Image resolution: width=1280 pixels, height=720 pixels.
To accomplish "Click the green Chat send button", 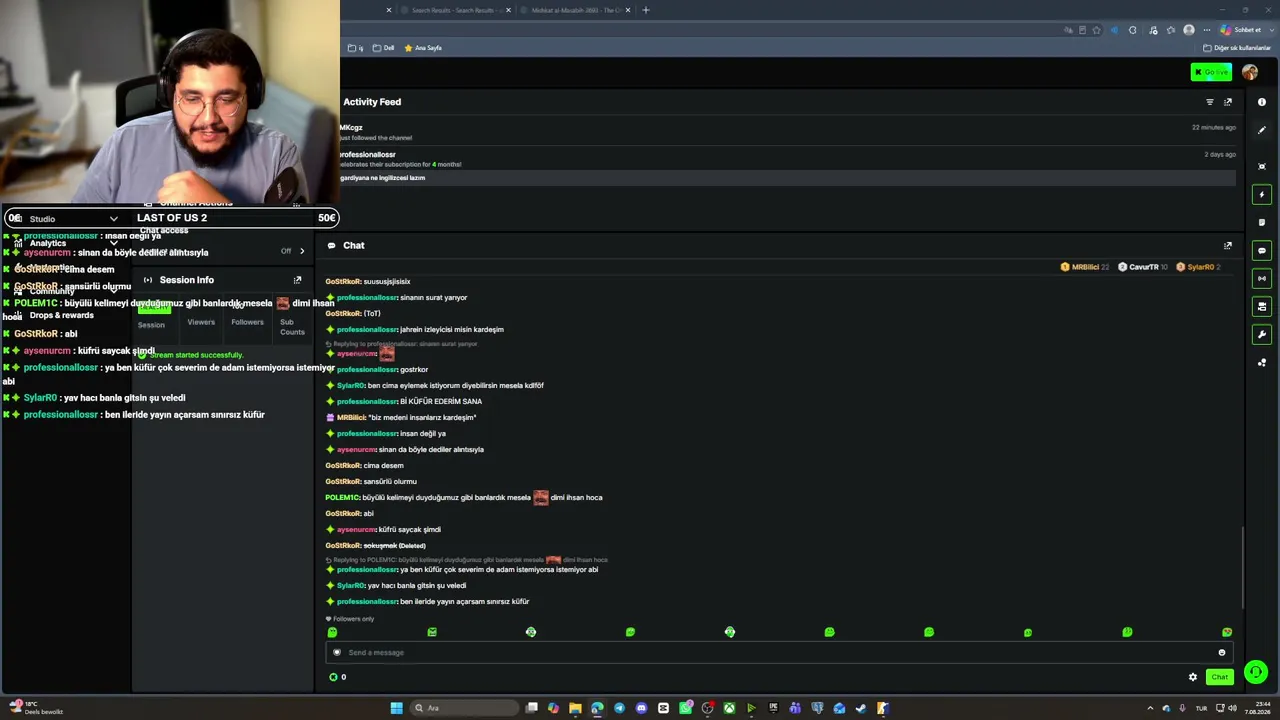I will pyautogui.click(x=1220, y=677).
